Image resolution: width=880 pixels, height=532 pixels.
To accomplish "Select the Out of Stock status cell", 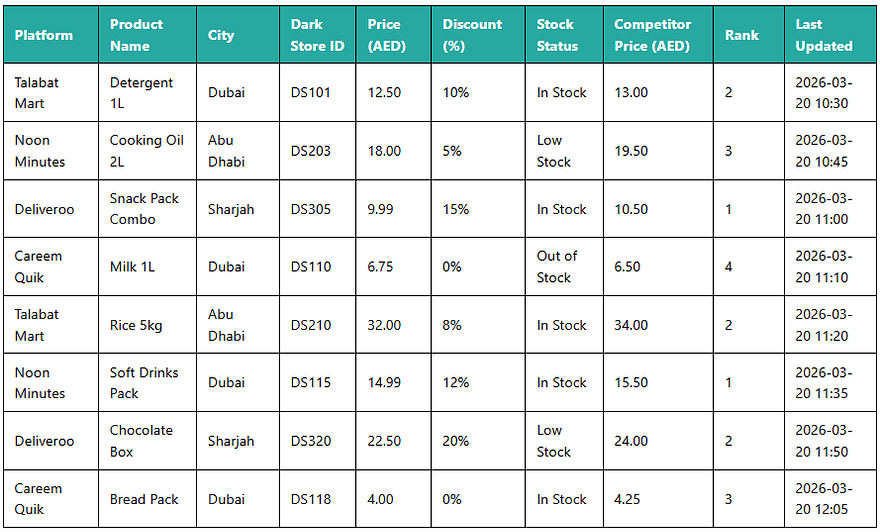I will 564,267.
